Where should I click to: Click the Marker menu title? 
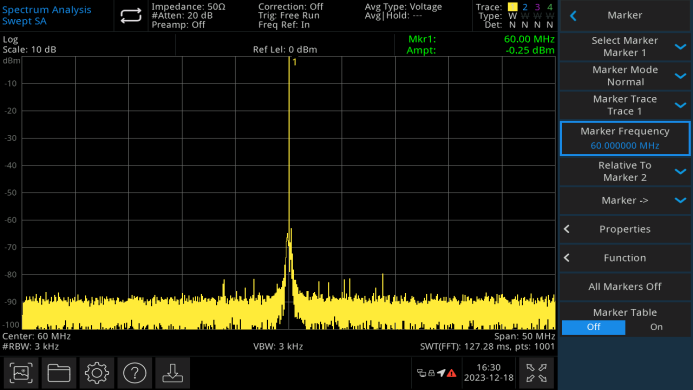[x=624, y=15]
